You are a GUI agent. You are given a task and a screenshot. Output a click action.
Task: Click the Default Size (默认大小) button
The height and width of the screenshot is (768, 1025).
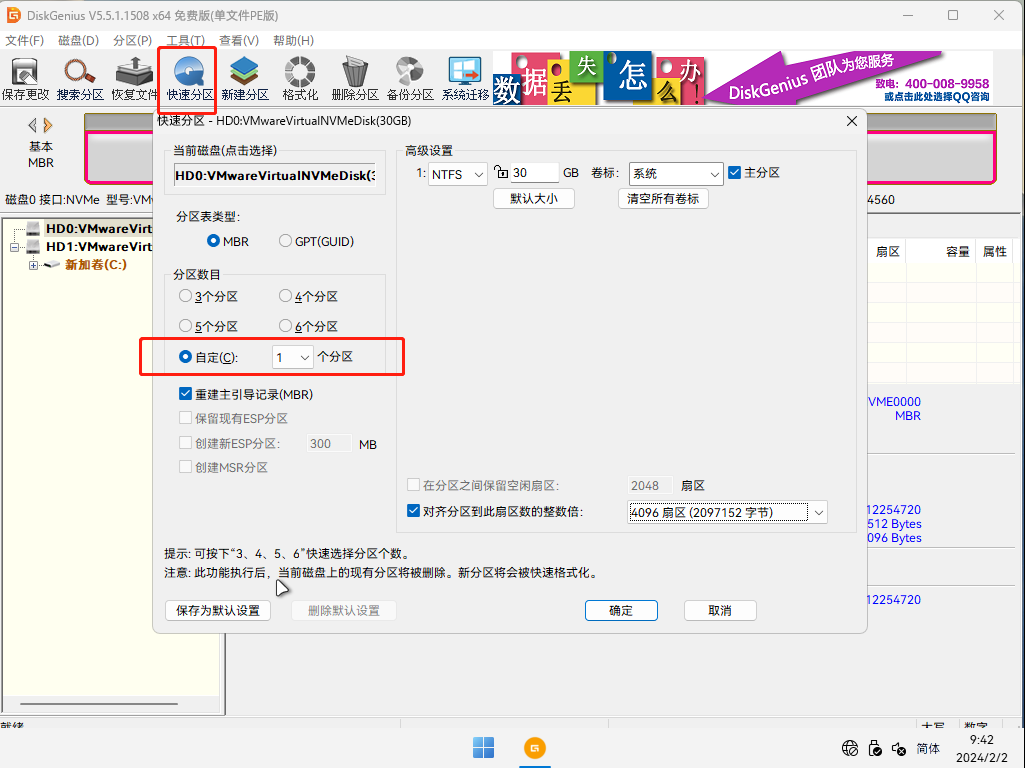pyautogui.click(x=533, y=199)
